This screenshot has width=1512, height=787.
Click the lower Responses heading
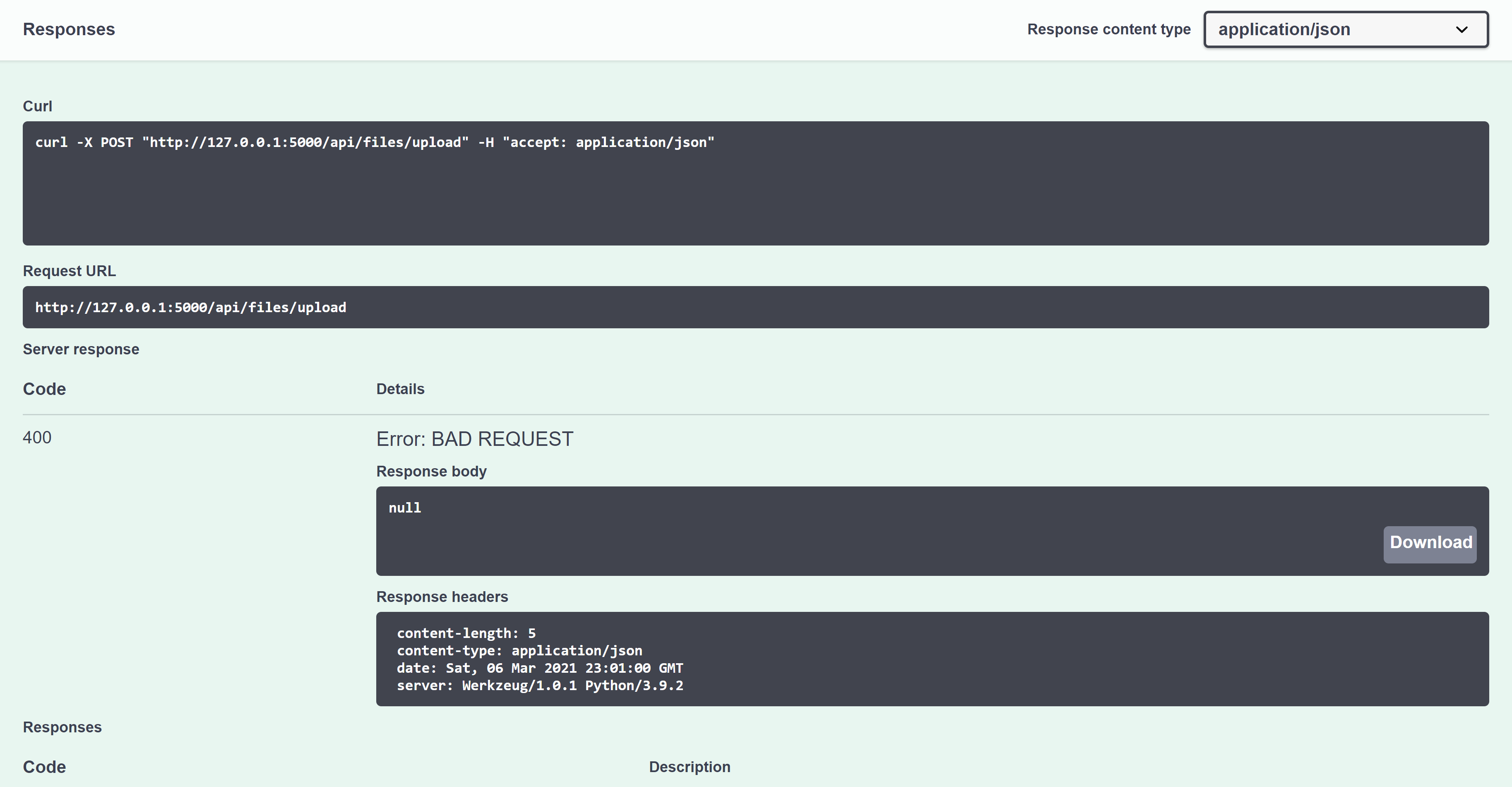(62, 727)
